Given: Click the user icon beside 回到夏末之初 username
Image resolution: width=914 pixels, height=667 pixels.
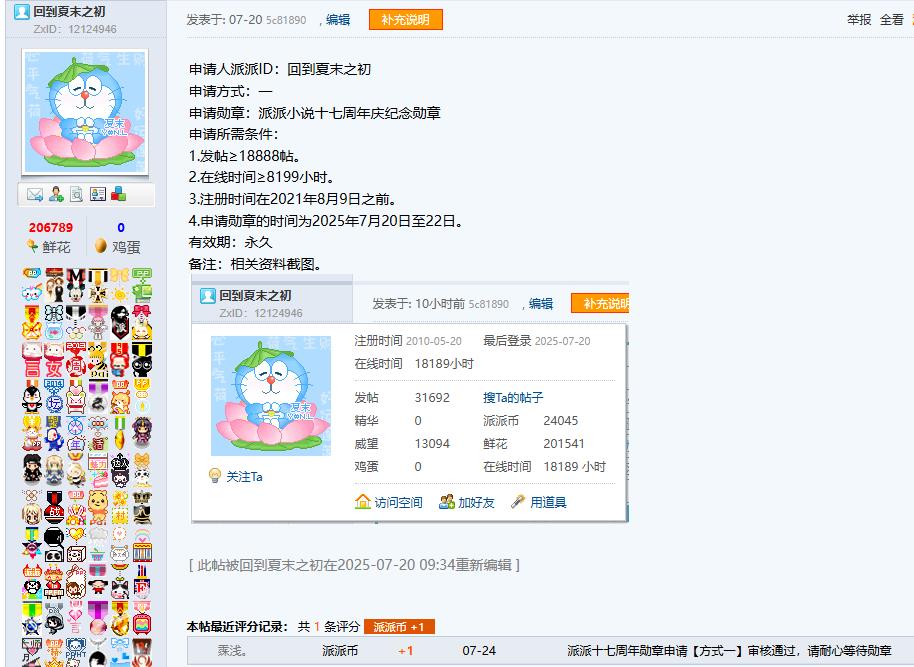Looking at the screenshot, I should click(x=22, y=12).
